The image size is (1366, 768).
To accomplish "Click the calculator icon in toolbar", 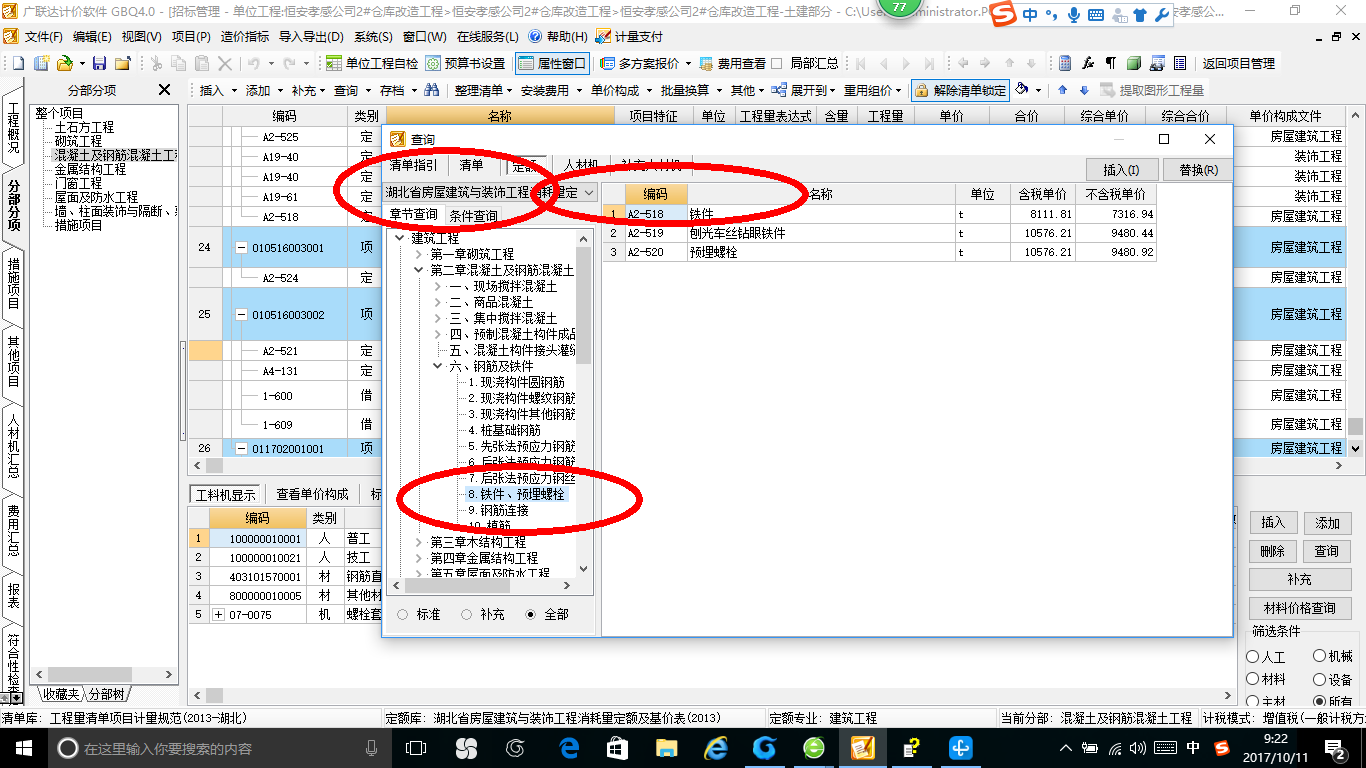I will [1065, 63].
